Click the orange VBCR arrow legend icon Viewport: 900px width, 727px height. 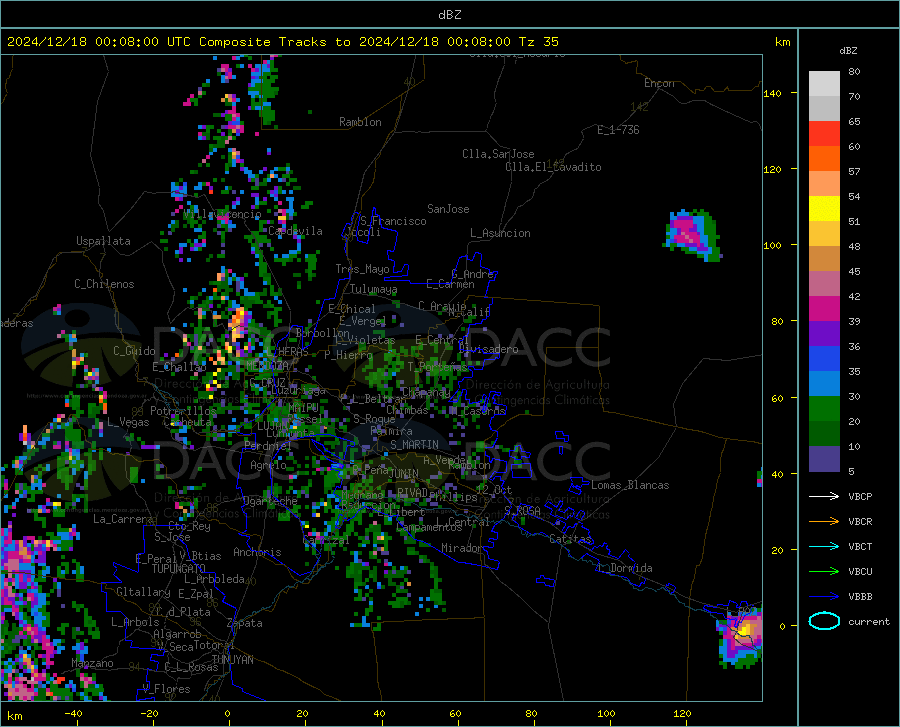[x=824, y=521]
